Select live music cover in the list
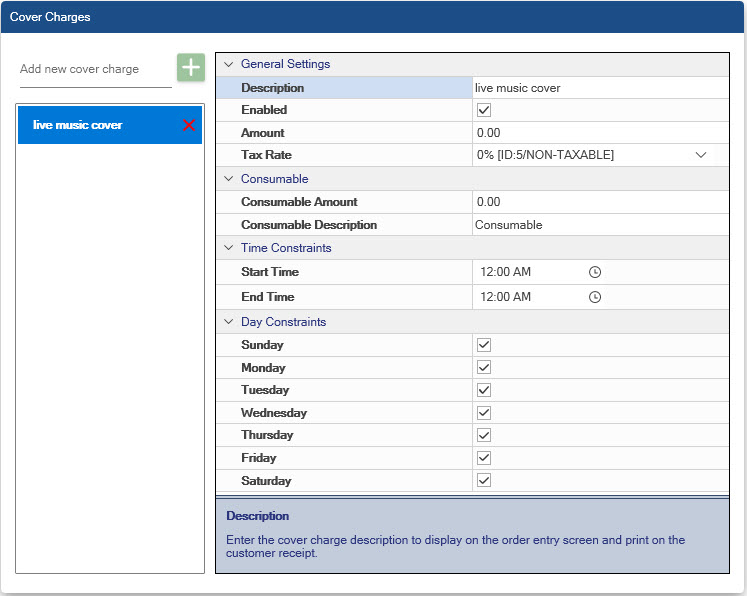The height and width of the screenshot is (596, 747). 95,125
